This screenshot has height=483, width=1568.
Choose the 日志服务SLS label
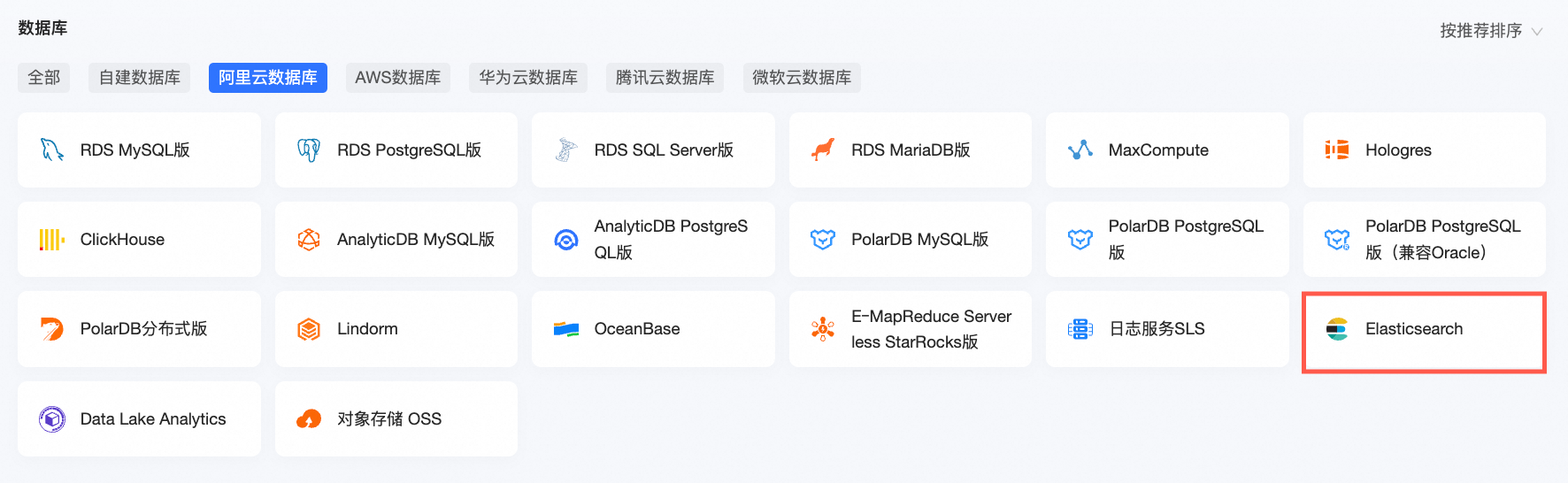tap(1157, 329)
